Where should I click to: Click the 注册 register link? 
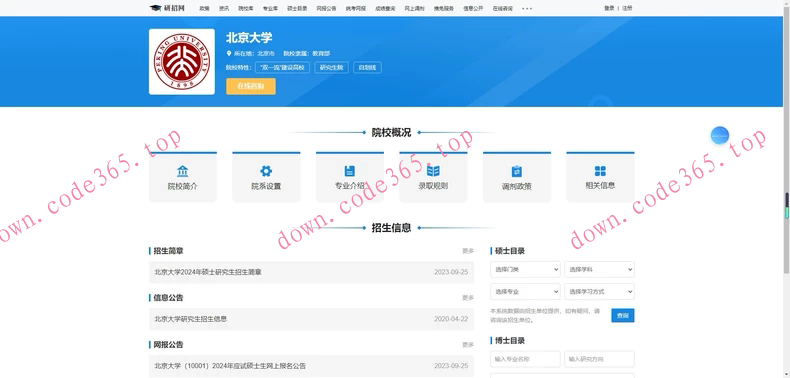point(627,8)
